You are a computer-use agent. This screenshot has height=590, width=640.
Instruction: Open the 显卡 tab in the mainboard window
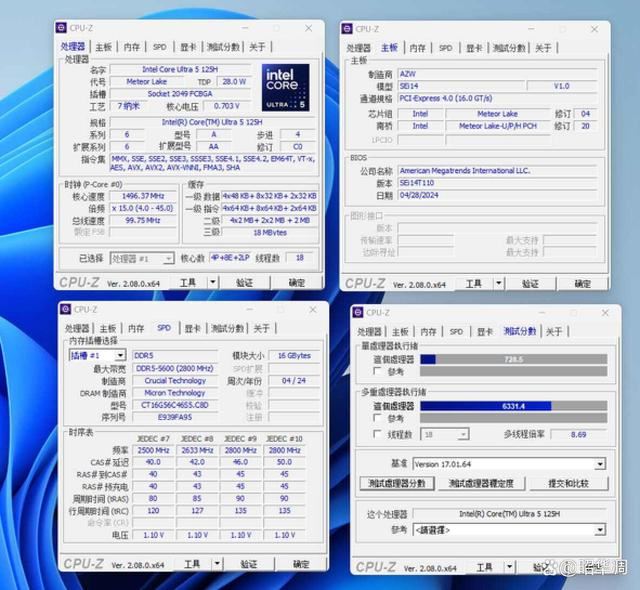point(474,48)
